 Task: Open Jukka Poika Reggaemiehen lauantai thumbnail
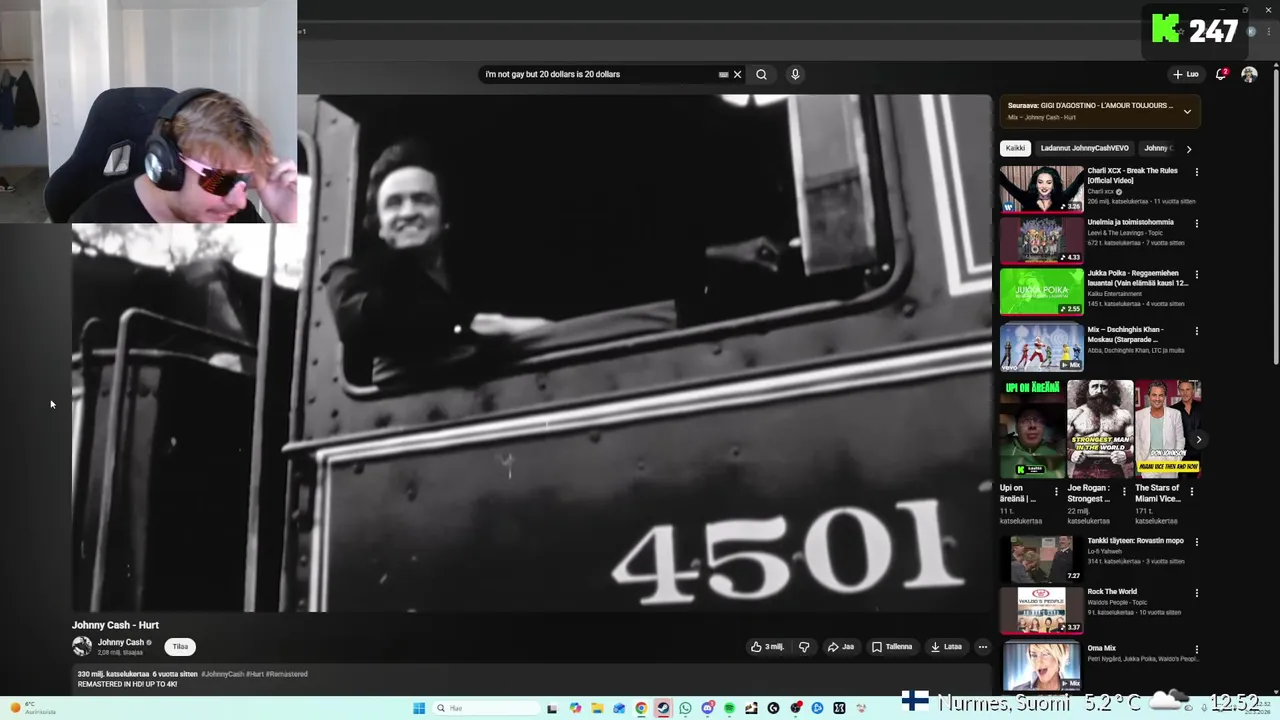click(1041, 291)
